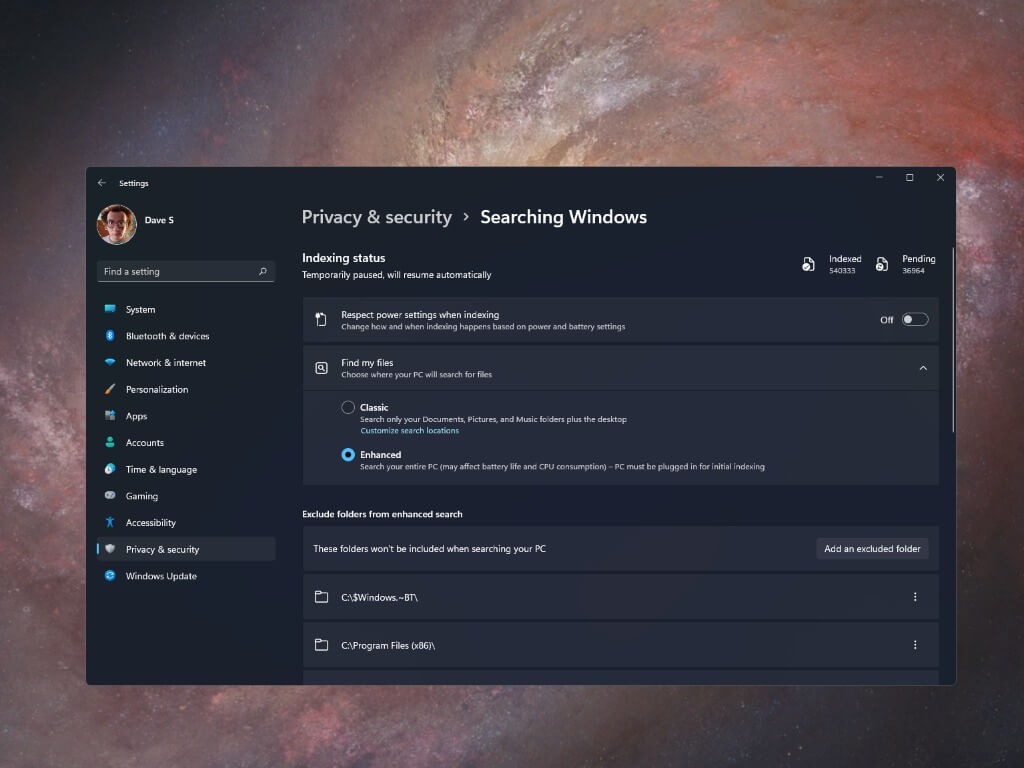The width and height of the screenshot is (1024, 768).
Task: Go back with the Settings back arrow
Action: (x=102, y=183)
